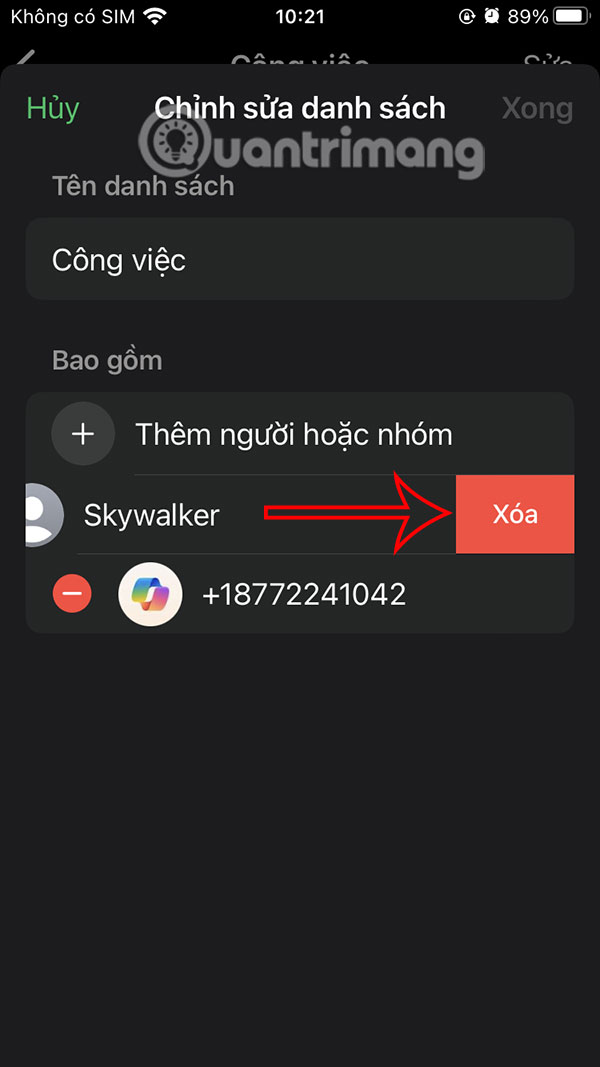Tap the dimmed Sửa button behind sheet
The height and width of the screenshot is (1067, 600).
548,60
